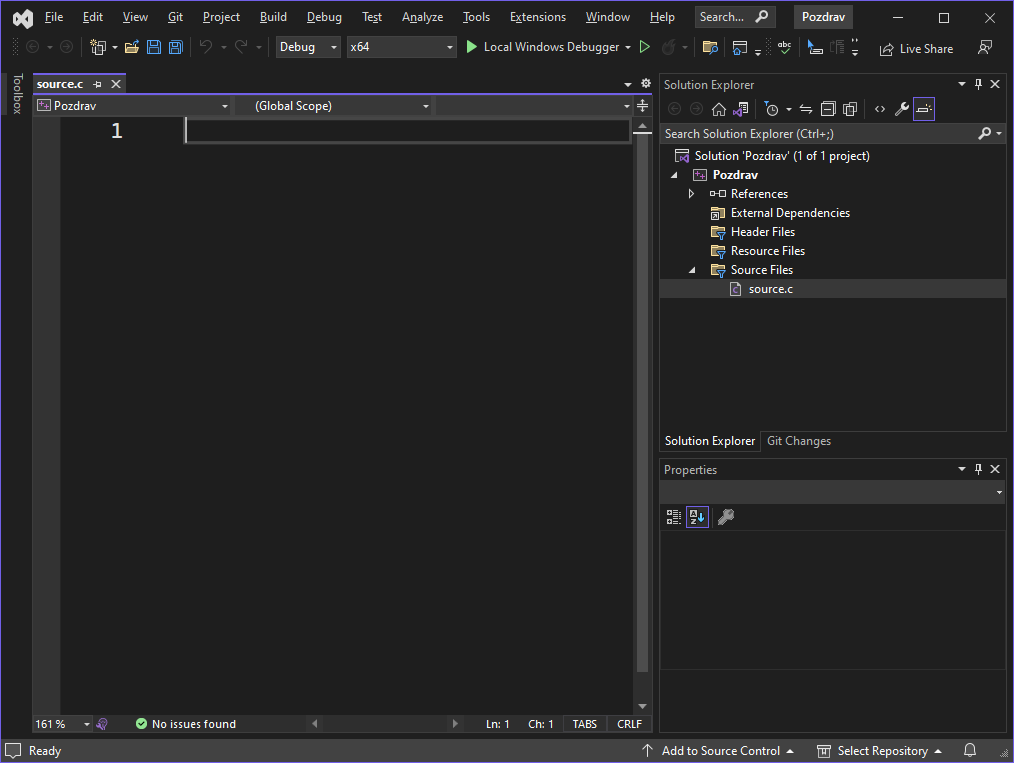Click the Start Without Debugging outline arrow
The height and width of the screenshot is (763, 1014).
645,47
